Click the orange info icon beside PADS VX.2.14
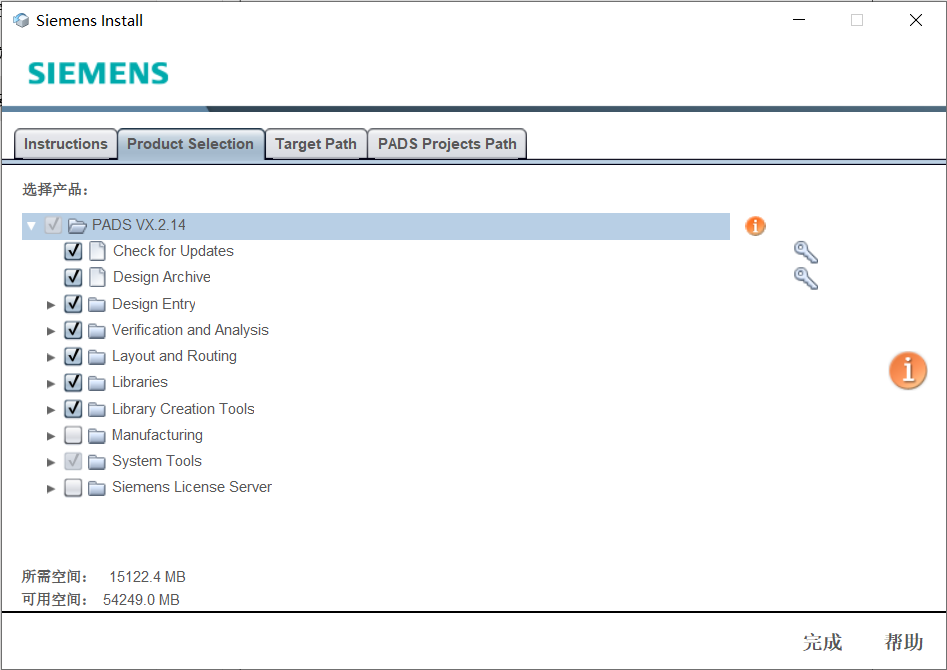 (x=755, y=226)
